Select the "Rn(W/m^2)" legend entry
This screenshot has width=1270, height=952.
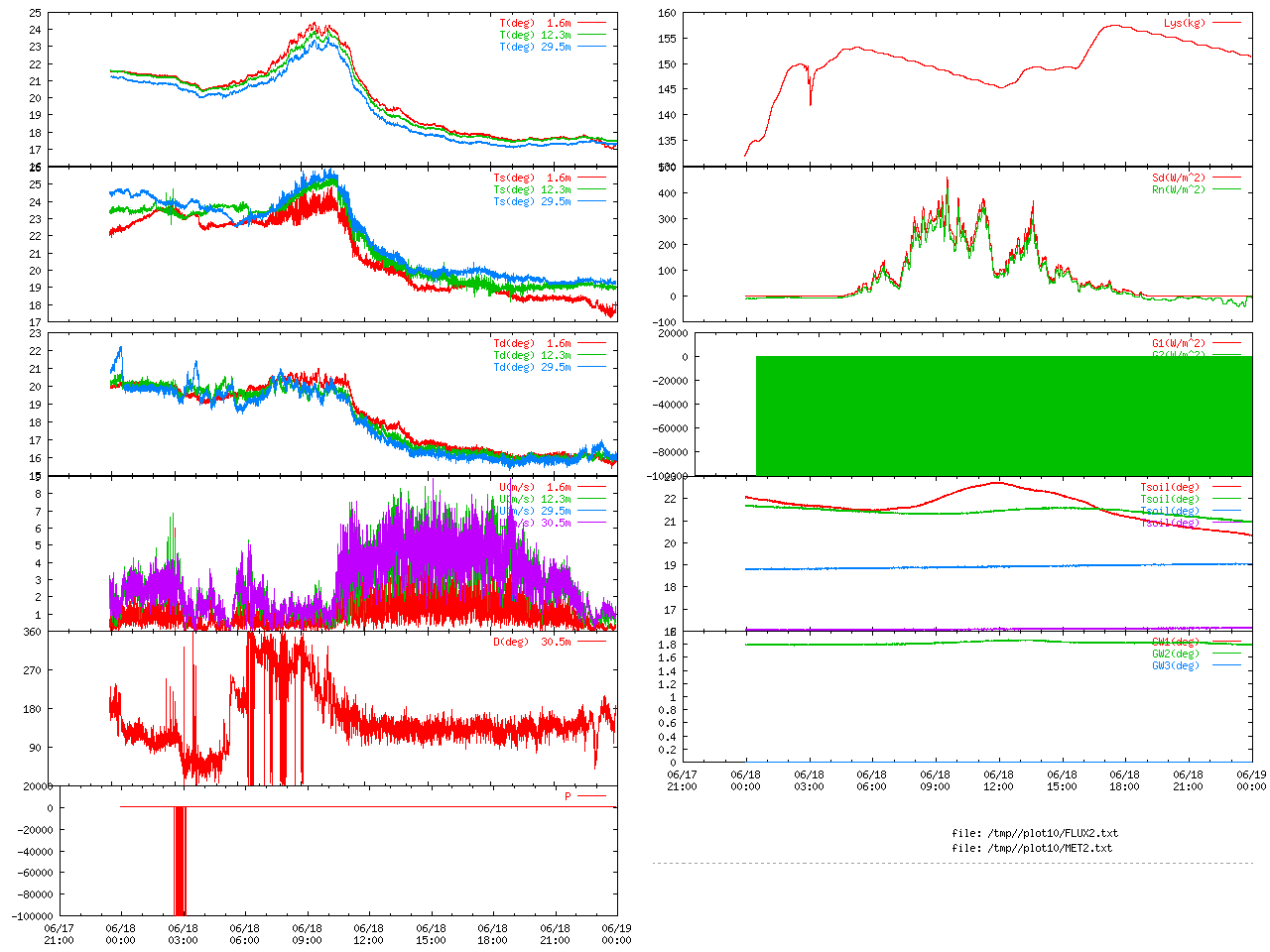(x=1179, y=189)
